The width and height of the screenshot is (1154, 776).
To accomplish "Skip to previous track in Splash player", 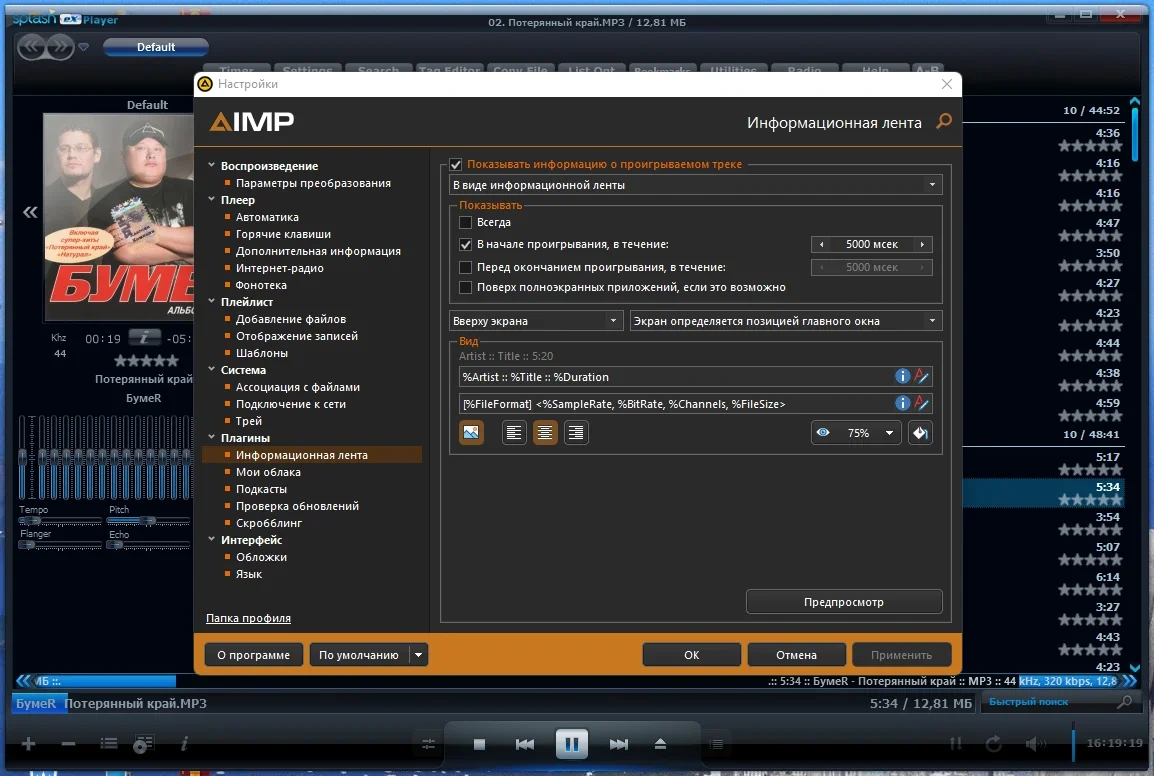I will pos(525,744).
